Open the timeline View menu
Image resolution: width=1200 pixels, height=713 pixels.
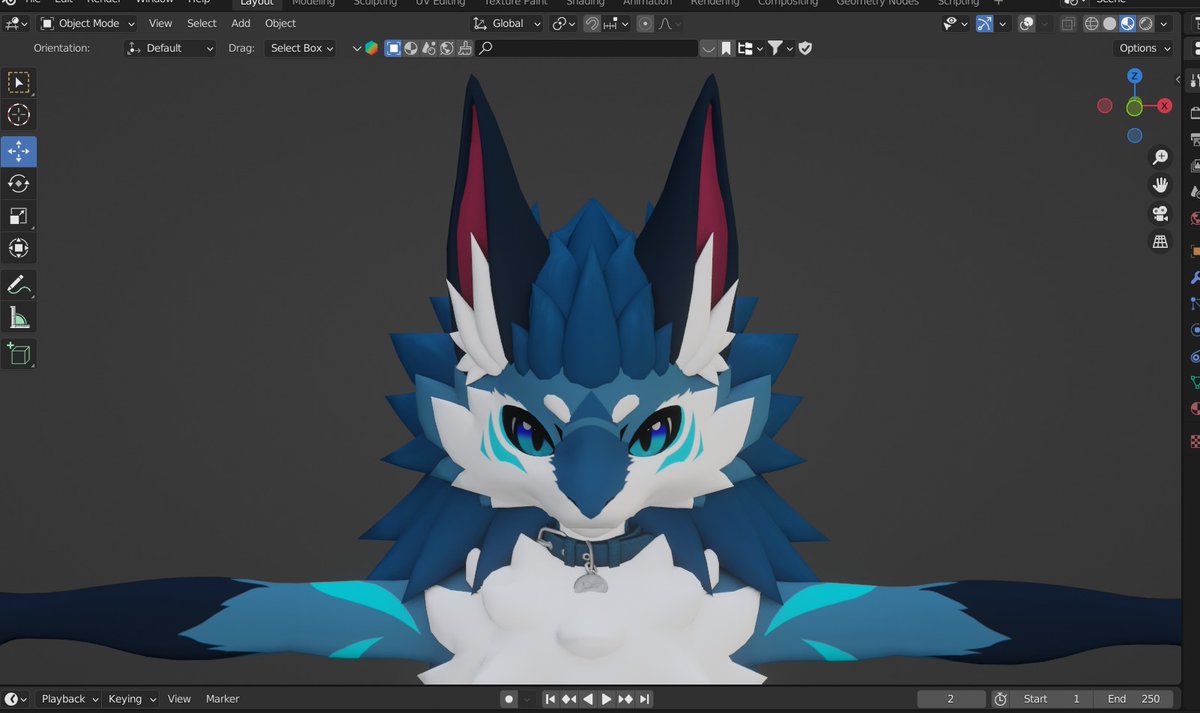(179, 699)
